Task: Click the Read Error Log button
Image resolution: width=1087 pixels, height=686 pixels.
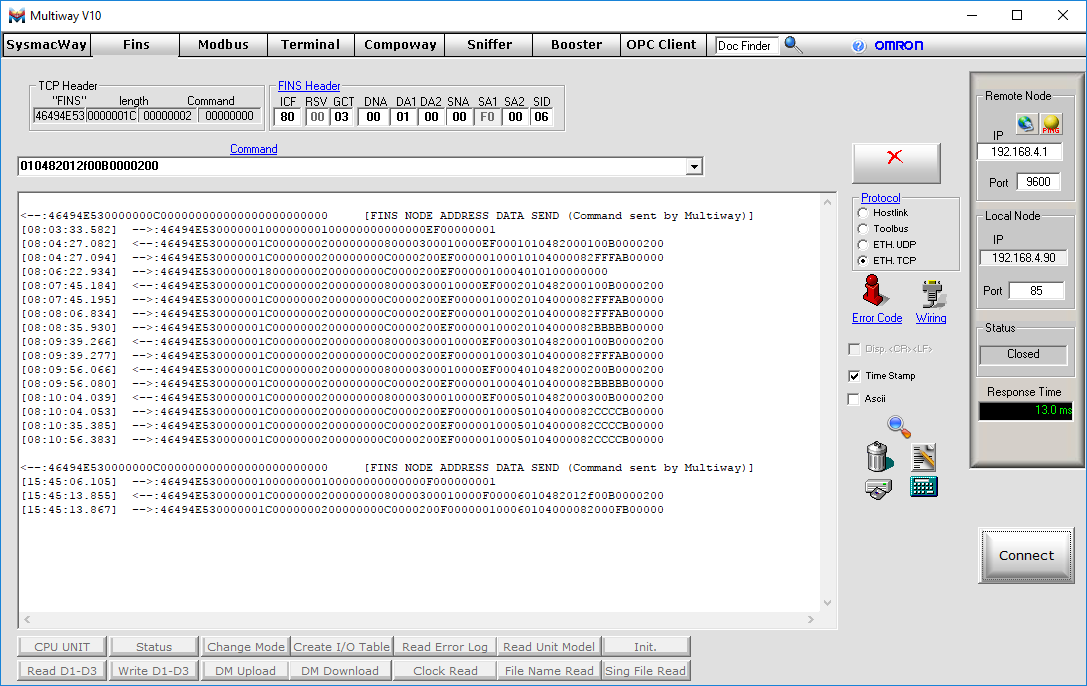Action: point(445,647)
